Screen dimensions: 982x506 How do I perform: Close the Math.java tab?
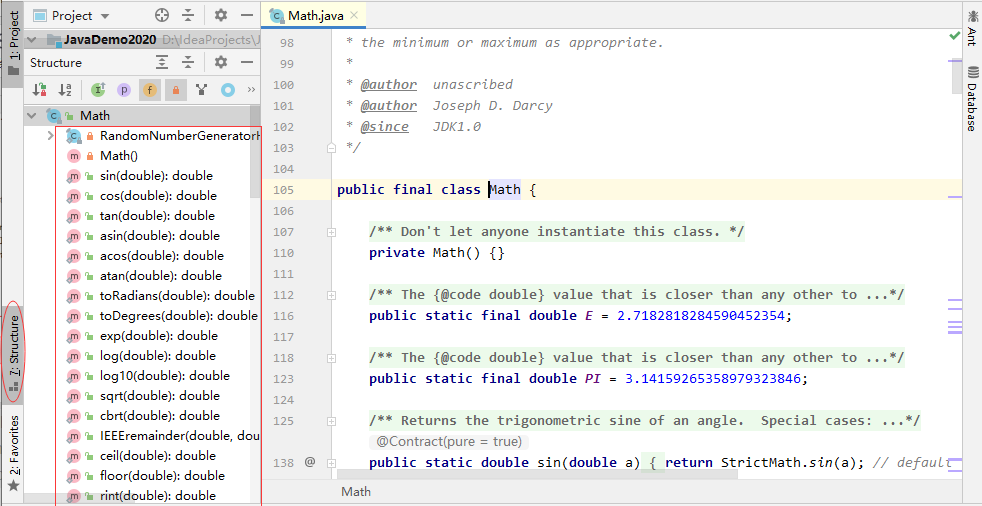coord(355,16)
